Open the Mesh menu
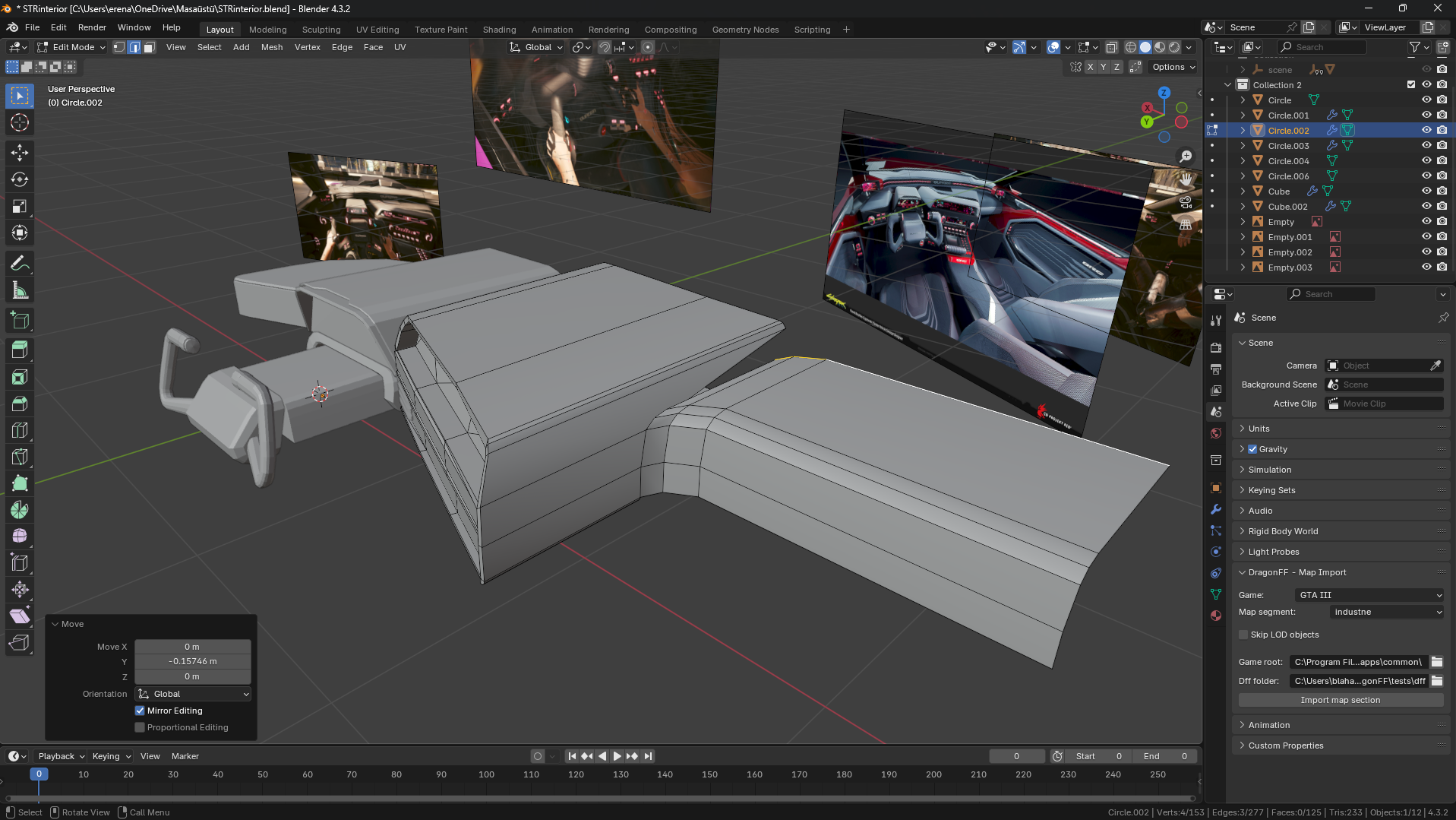 (271, 47)
